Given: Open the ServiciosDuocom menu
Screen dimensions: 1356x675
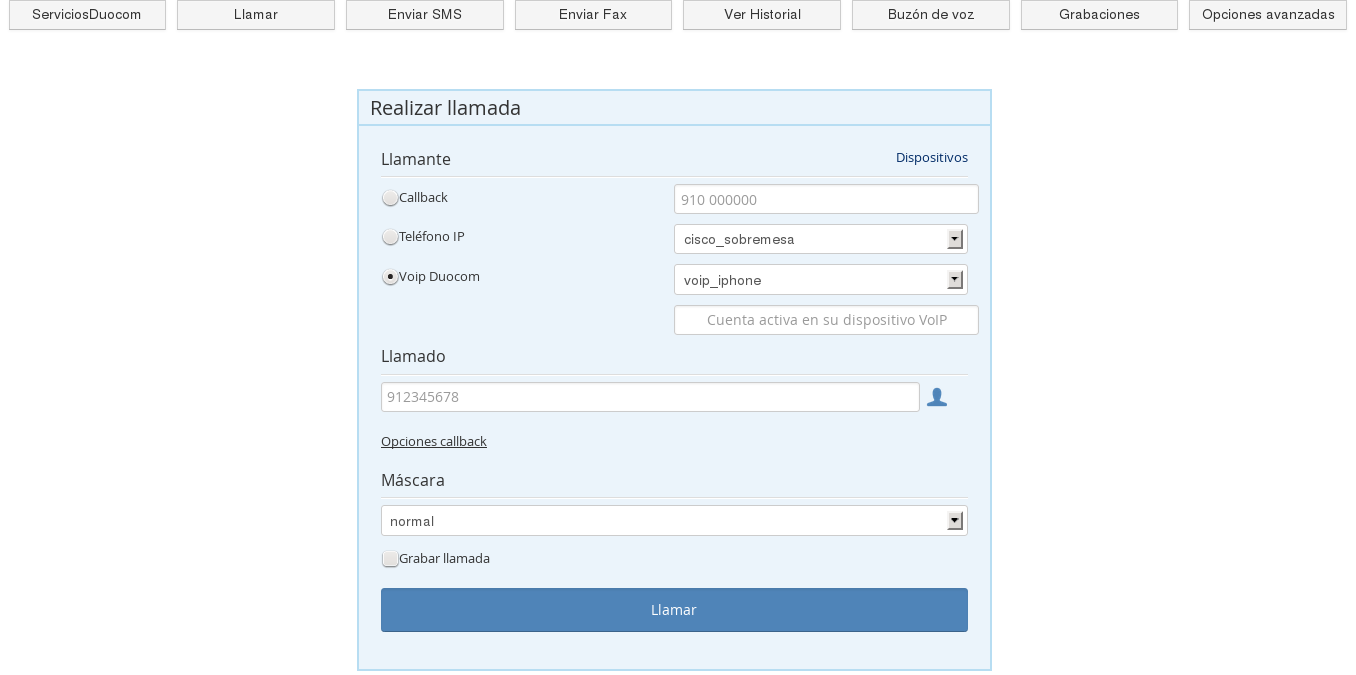Looking at the screenshot, I should point(87,15).
